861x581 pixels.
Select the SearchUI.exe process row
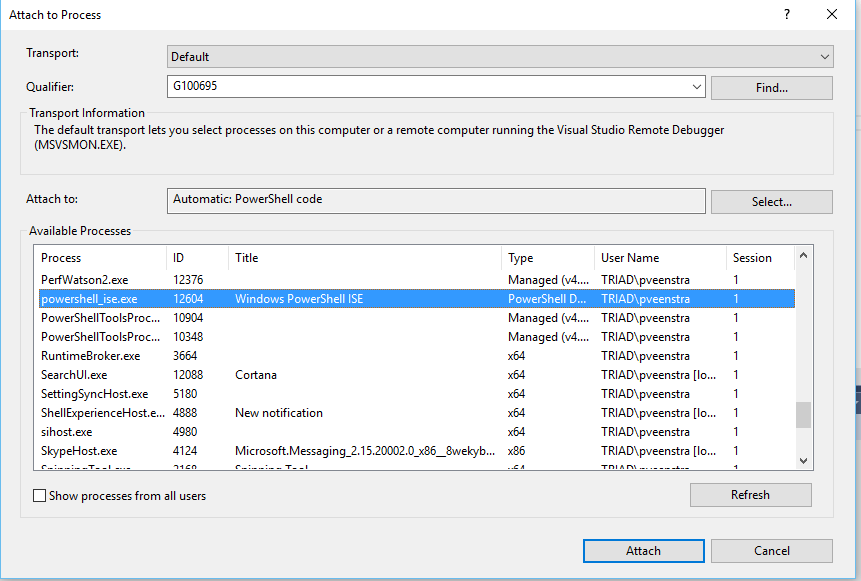(417, 375)
